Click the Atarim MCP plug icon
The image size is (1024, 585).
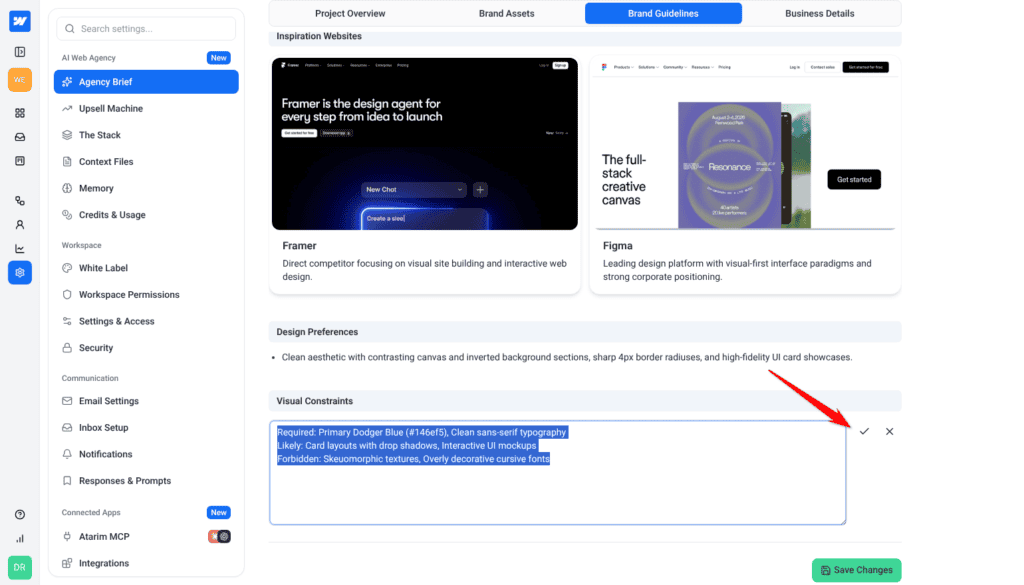pos(67,537)
